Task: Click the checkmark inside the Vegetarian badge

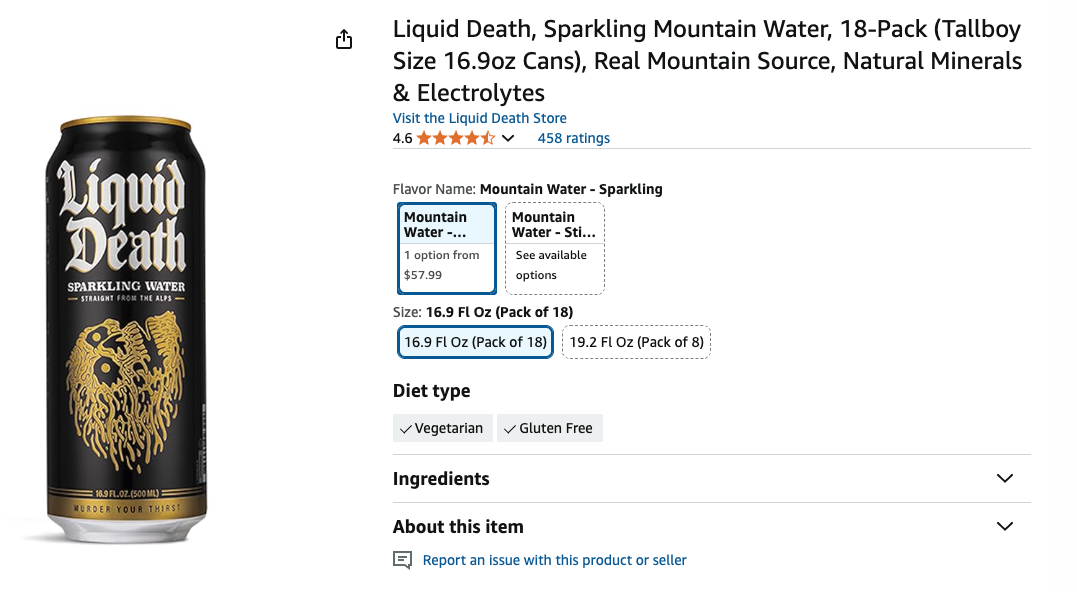Action: [x=404, y=427]
